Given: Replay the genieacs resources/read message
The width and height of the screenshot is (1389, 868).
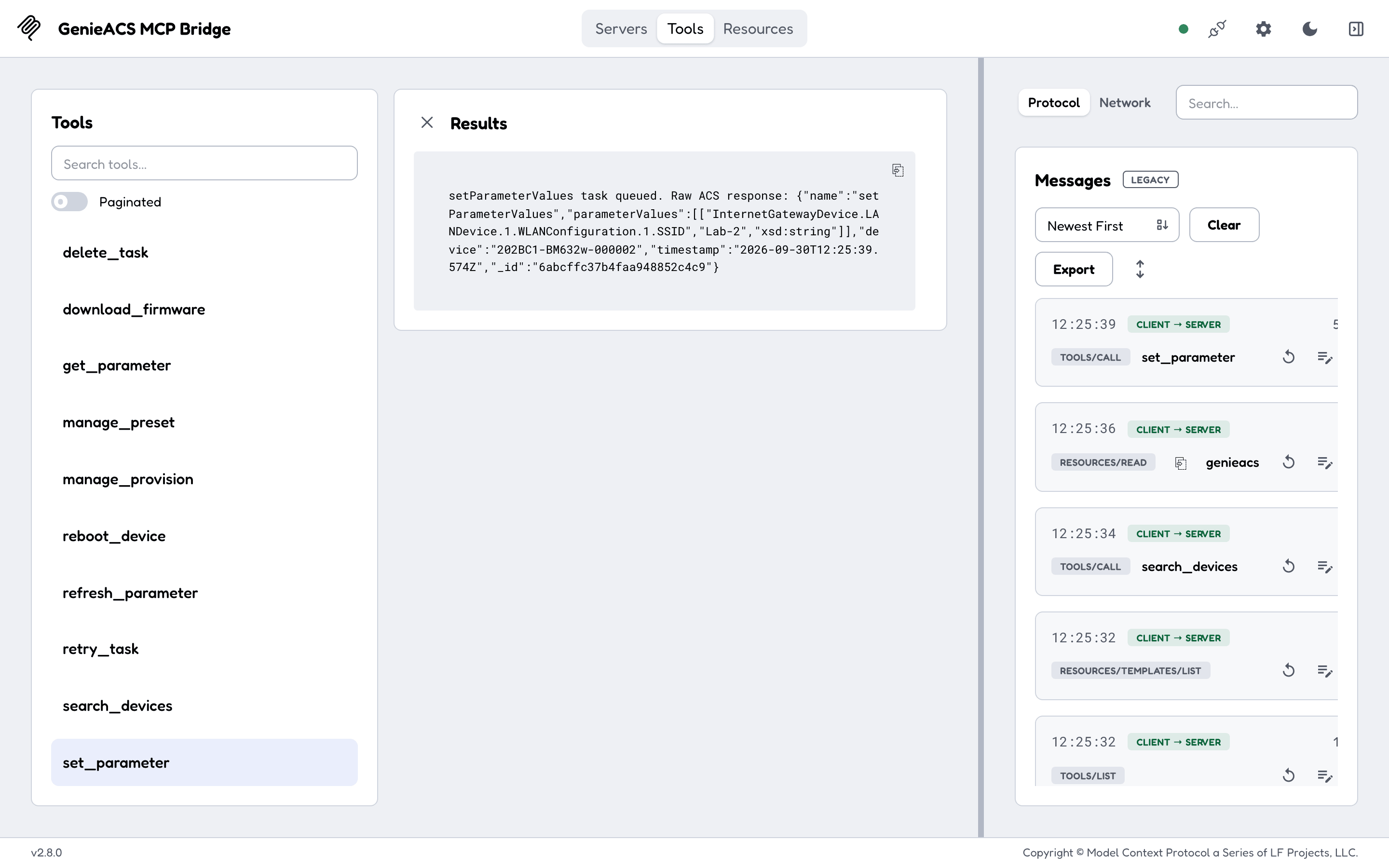Looking at the screenshot, I should [1289, 462].
